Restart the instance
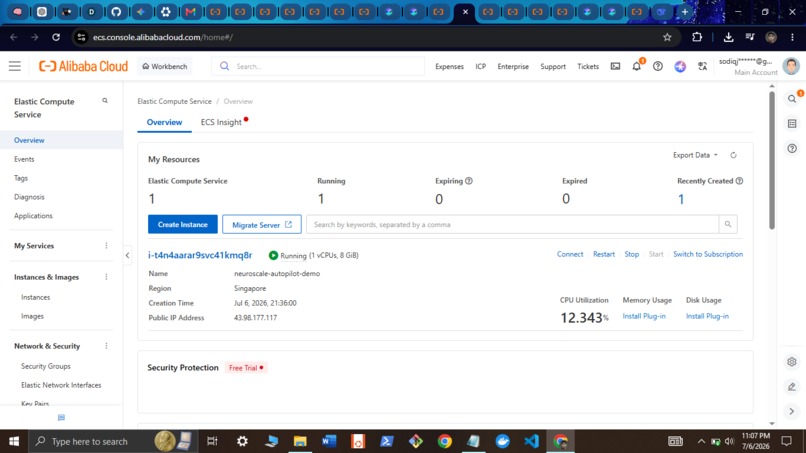This screenshot has width=806, height=453. click(x=604, y=254)
